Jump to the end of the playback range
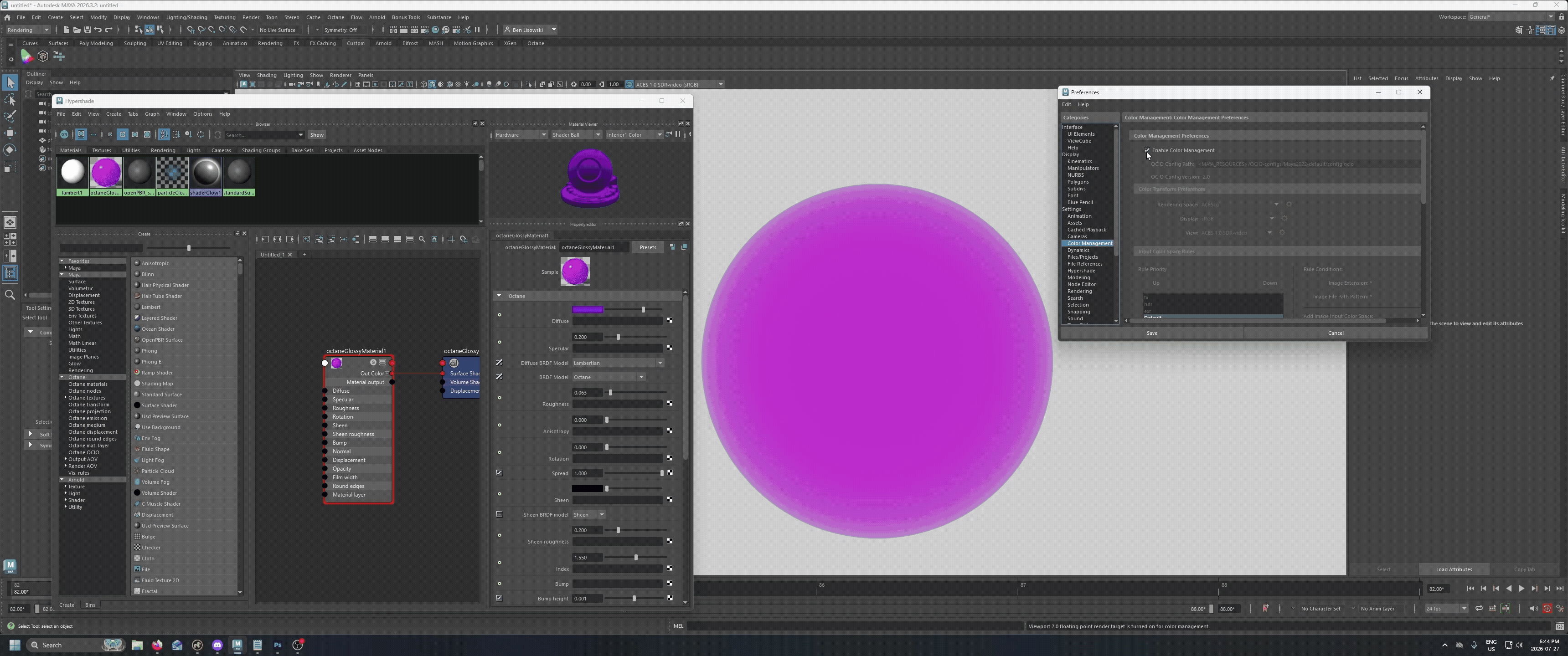 tap(1560, 589)
